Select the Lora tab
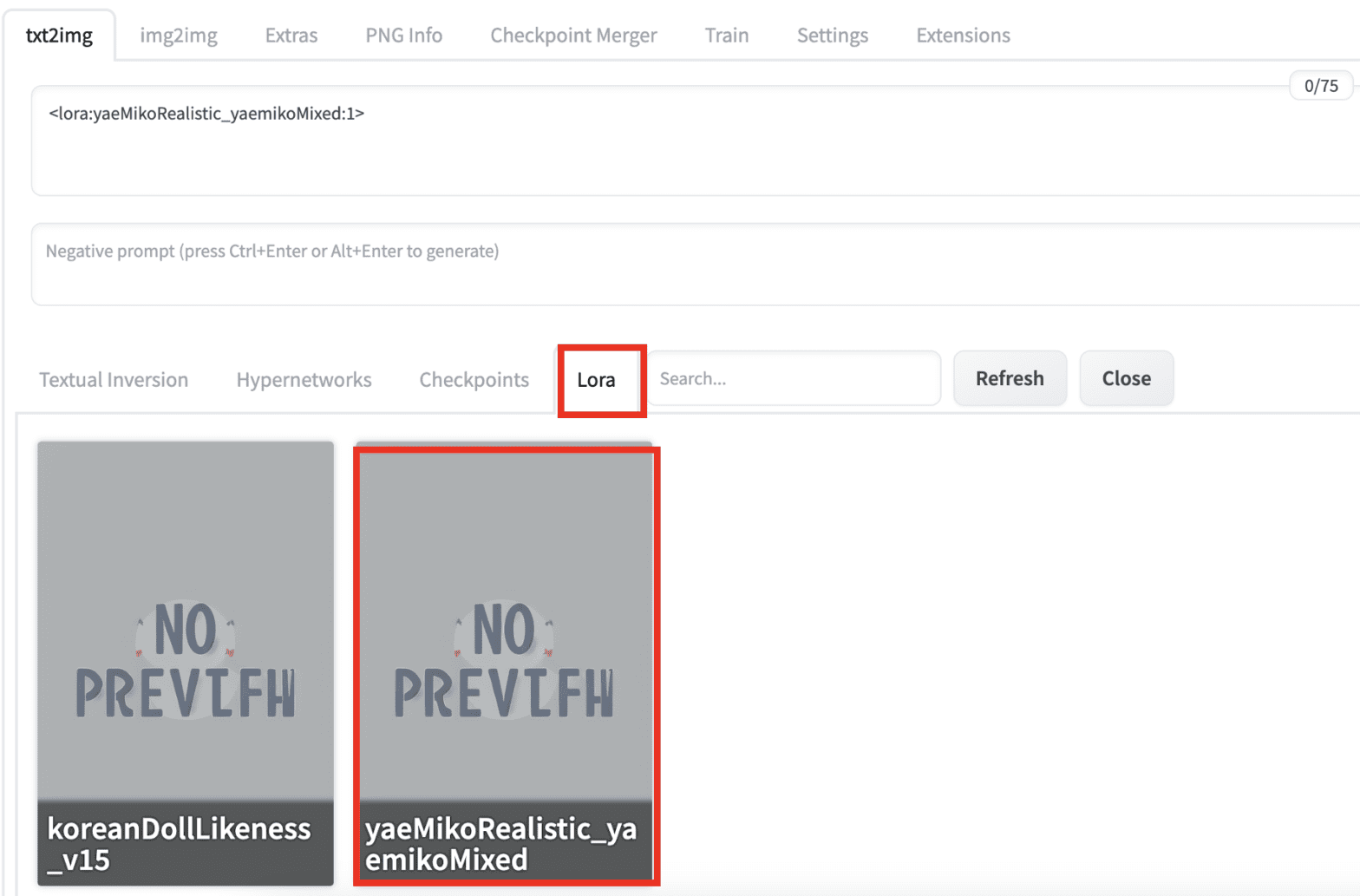The height and width of the screenshot is (896, 1360). (x=597, y=380)
